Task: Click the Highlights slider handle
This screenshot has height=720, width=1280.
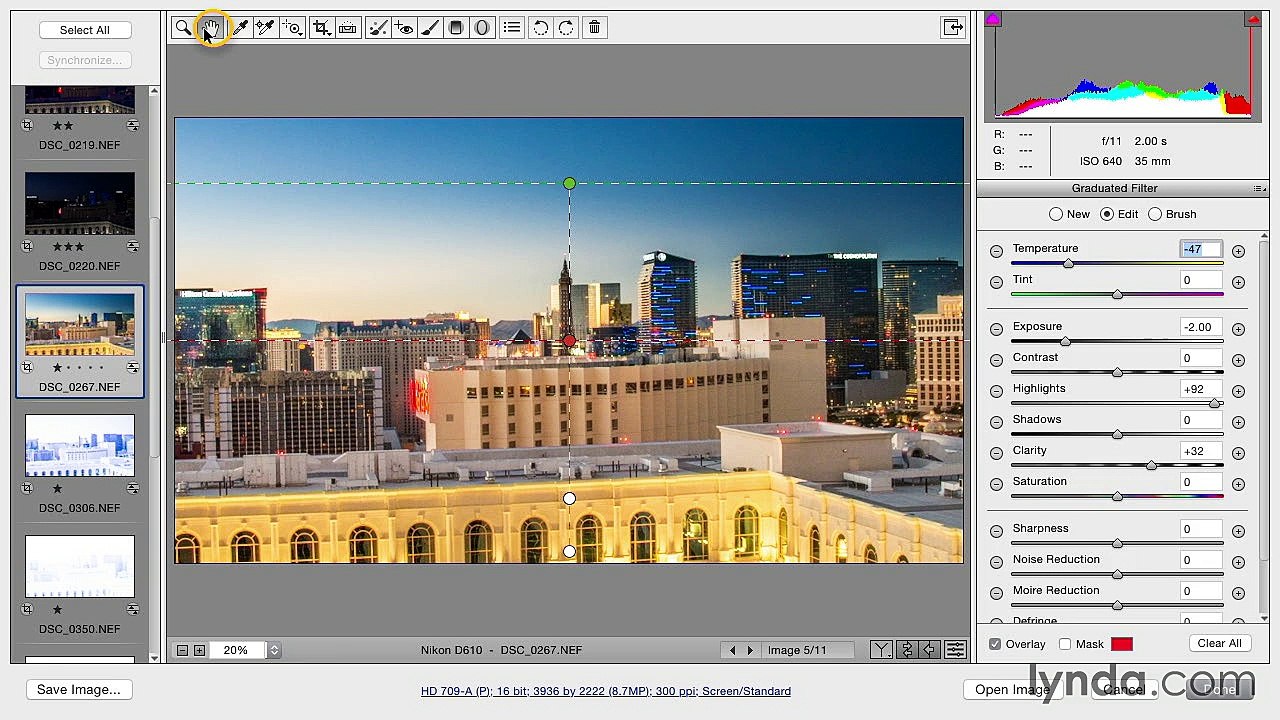Action: point(1215,403)
